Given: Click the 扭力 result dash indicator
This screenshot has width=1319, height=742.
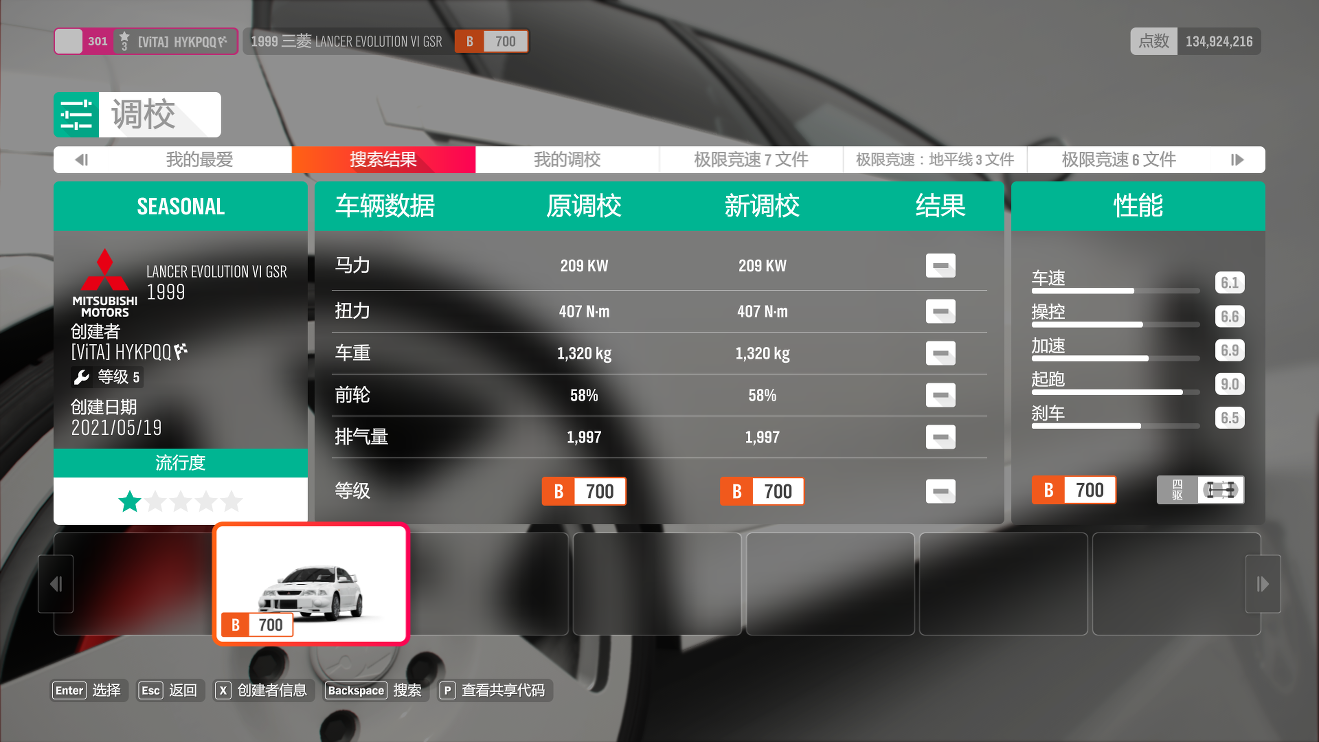Looking at the screenshot, I should [940, 311].
